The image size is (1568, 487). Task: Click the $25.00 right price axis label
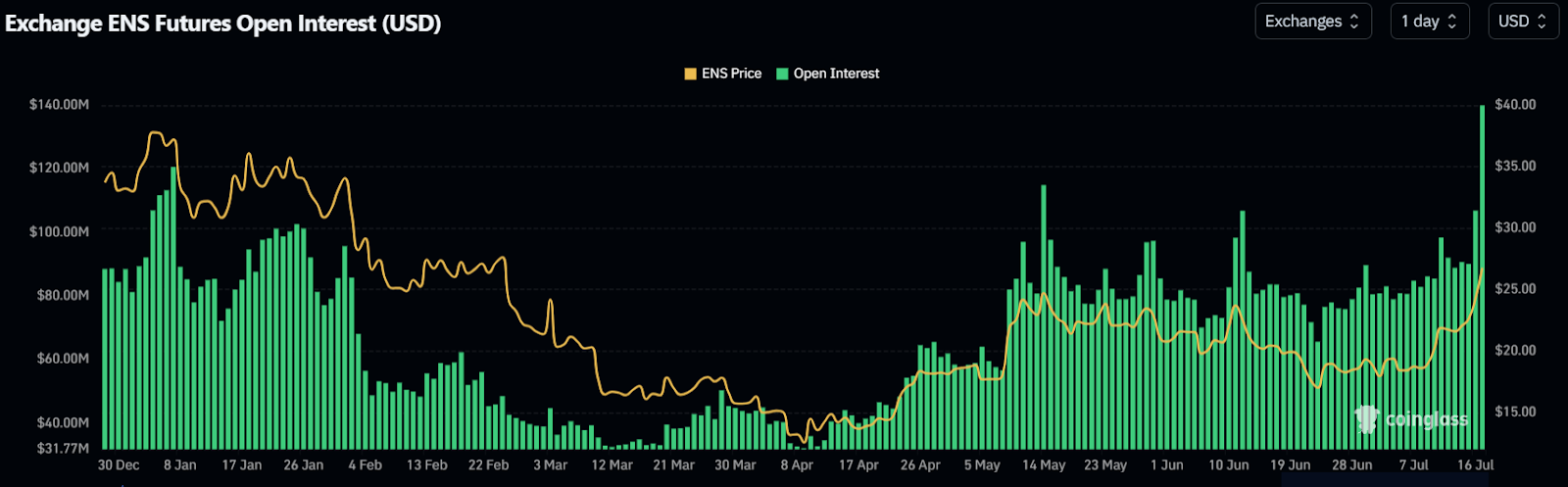pyautogui.click(x=1516, y=289)
